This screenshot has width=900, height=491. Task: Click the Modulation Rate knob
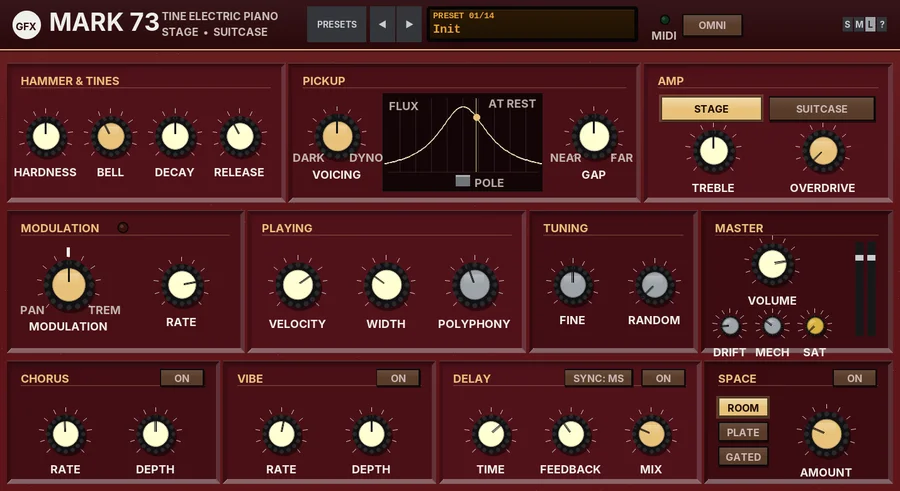(182, 285)
